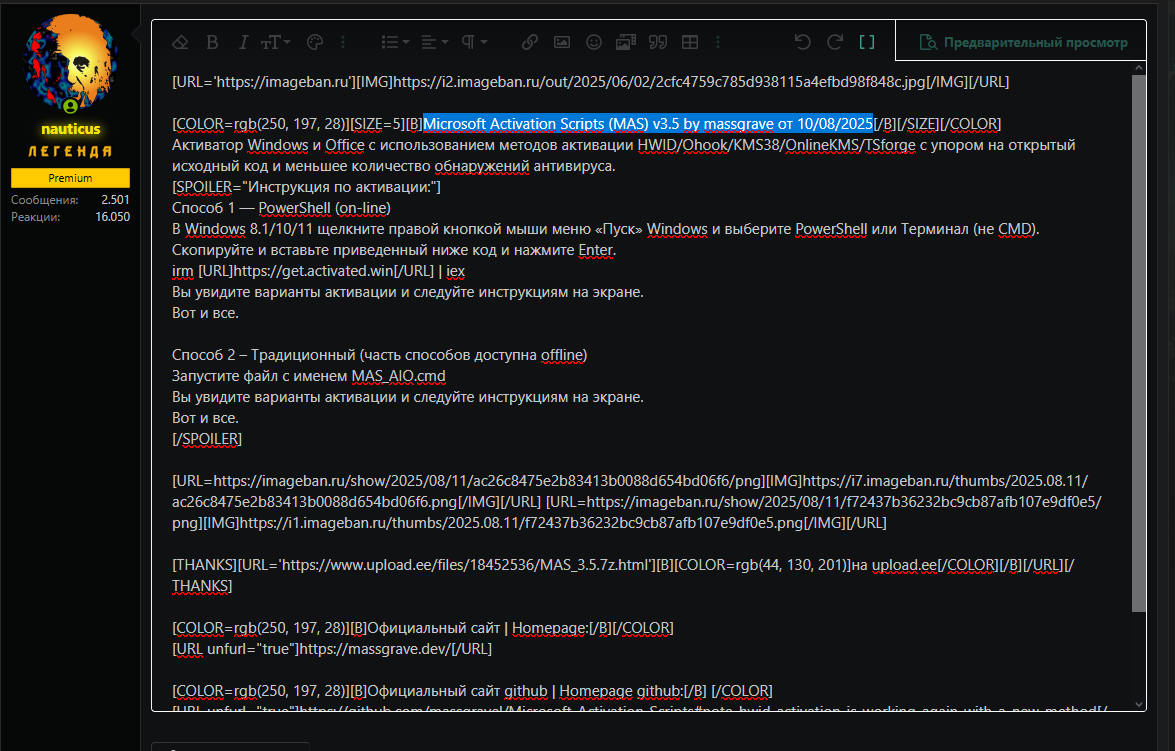Click the reactions count 16.050
The height and width of the screenshot is (751, 1175).
112,217
